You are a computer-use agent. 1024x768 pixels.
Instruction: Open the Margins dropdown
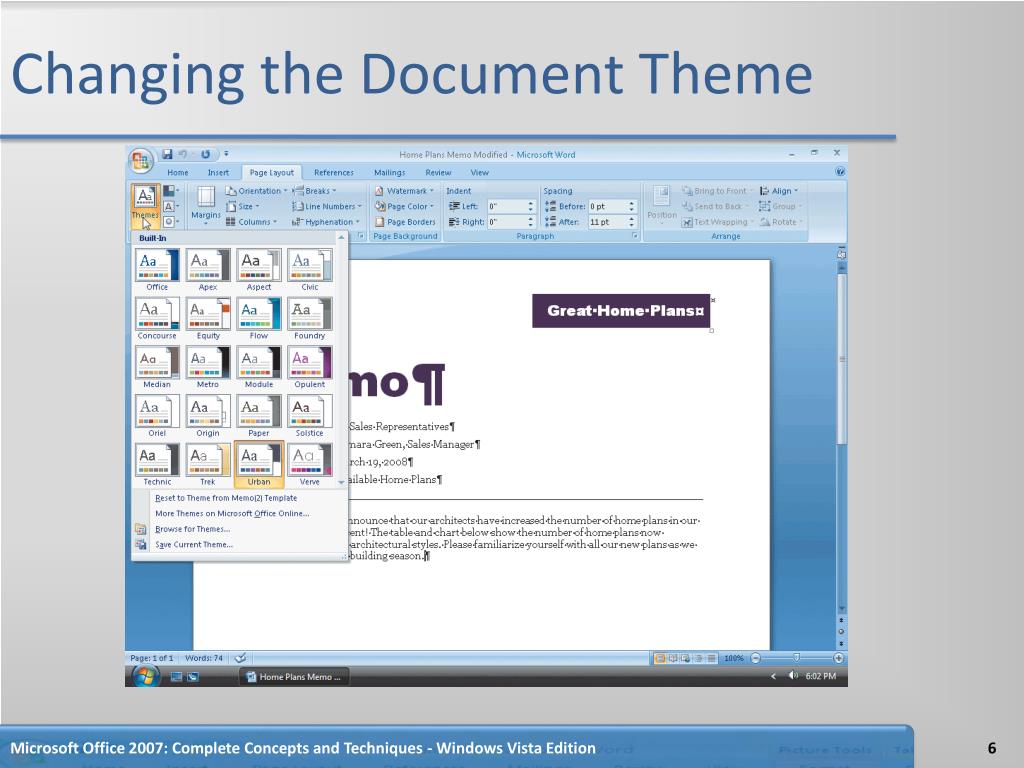click(x=206, y=205)
